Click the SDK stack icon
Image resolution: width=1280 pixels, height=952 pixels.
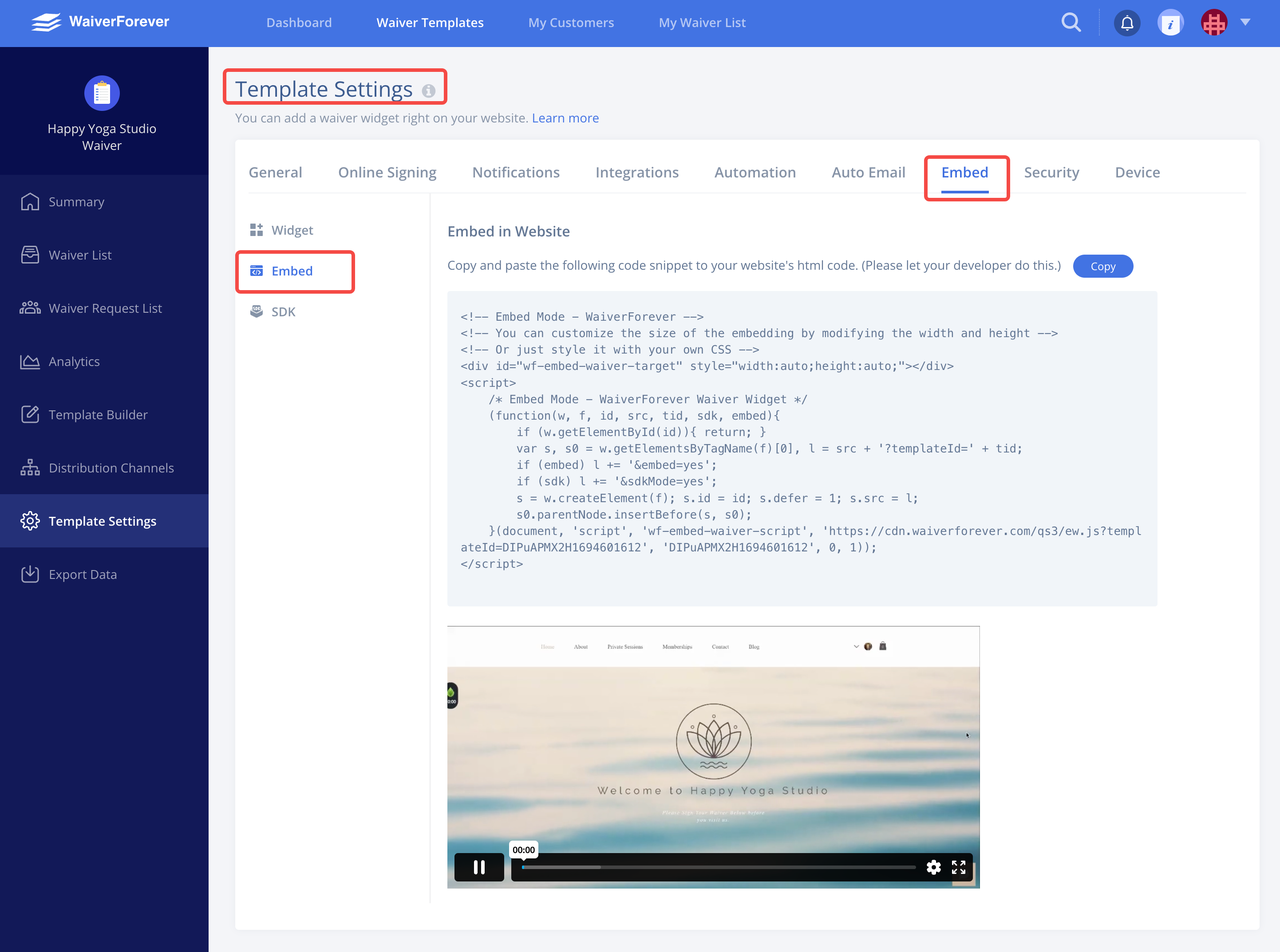(257, 312)
